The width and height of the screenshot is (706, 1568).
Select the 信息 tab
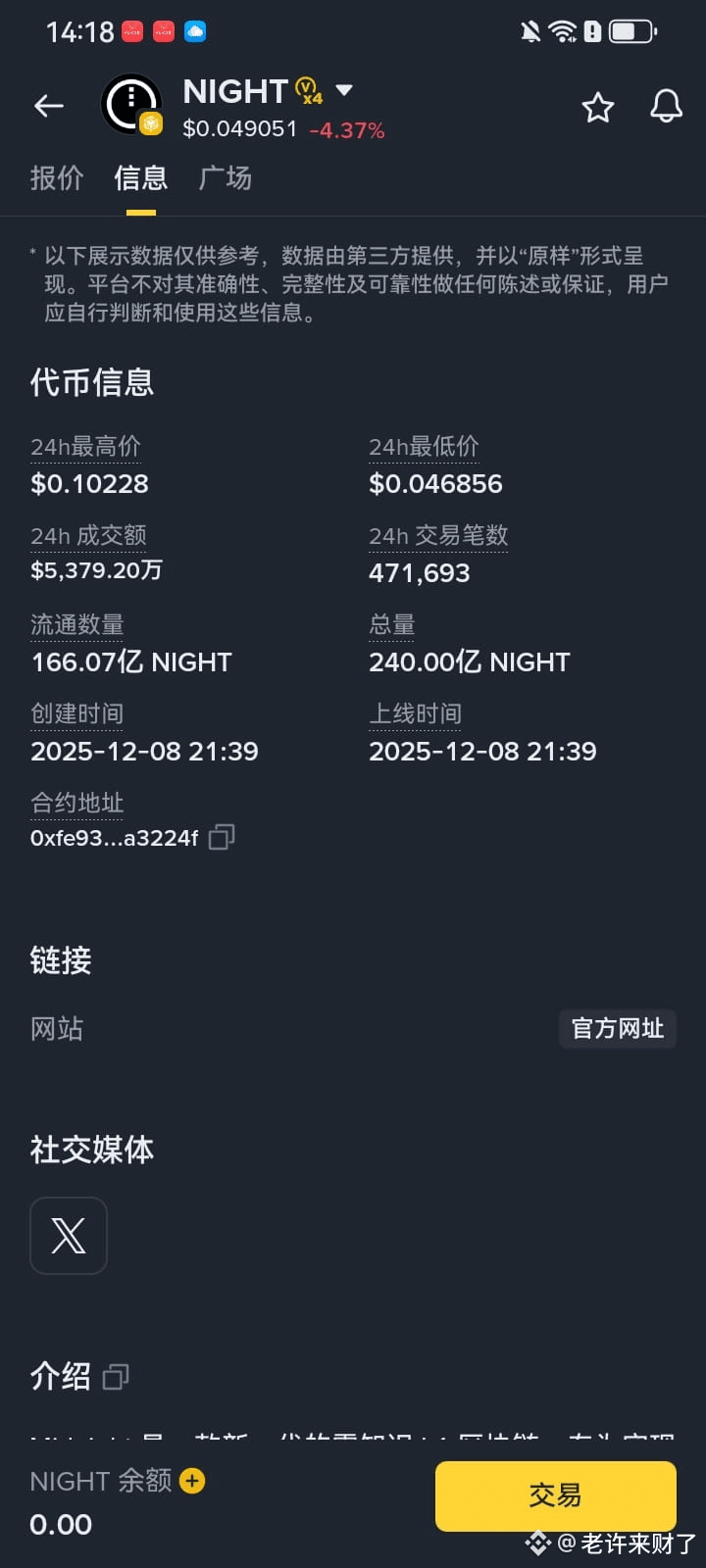pyautogui.click(x=141, y=178)
